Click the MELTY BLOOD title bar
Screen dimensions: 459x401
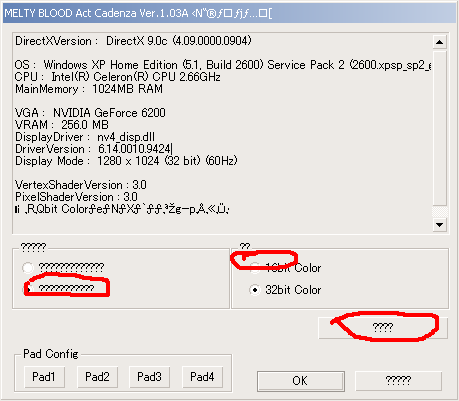(229, 13)
